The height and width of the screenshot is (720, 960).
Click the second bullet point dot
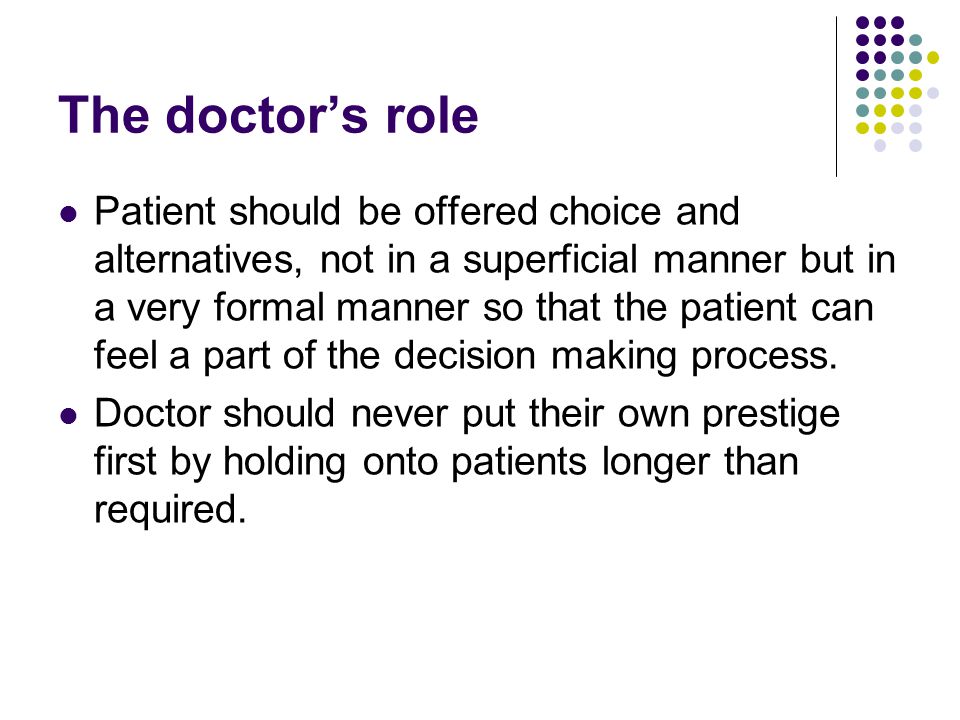(x=69, y=417)
